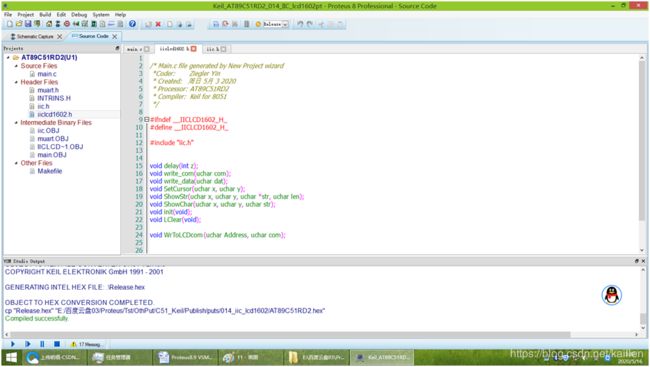Collapse the Other Files folder

[x=16, y=163]
